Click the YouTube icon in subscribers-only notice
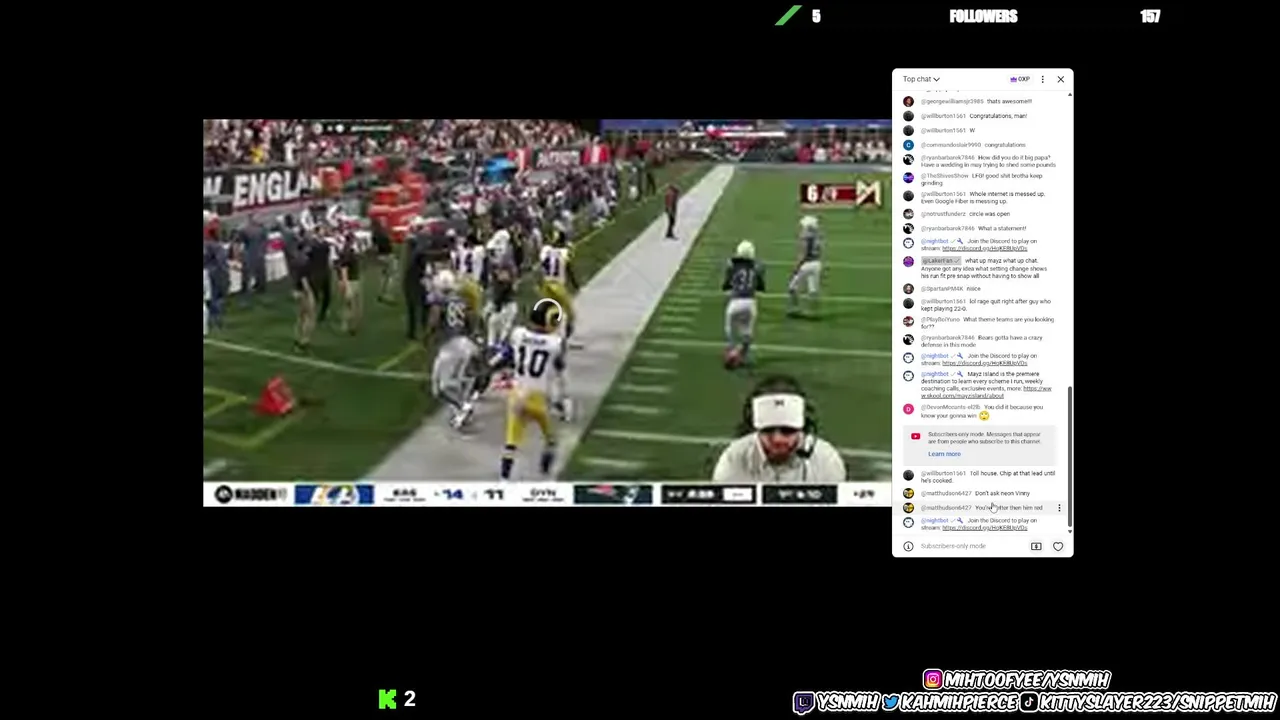 [x=915, y=436]
